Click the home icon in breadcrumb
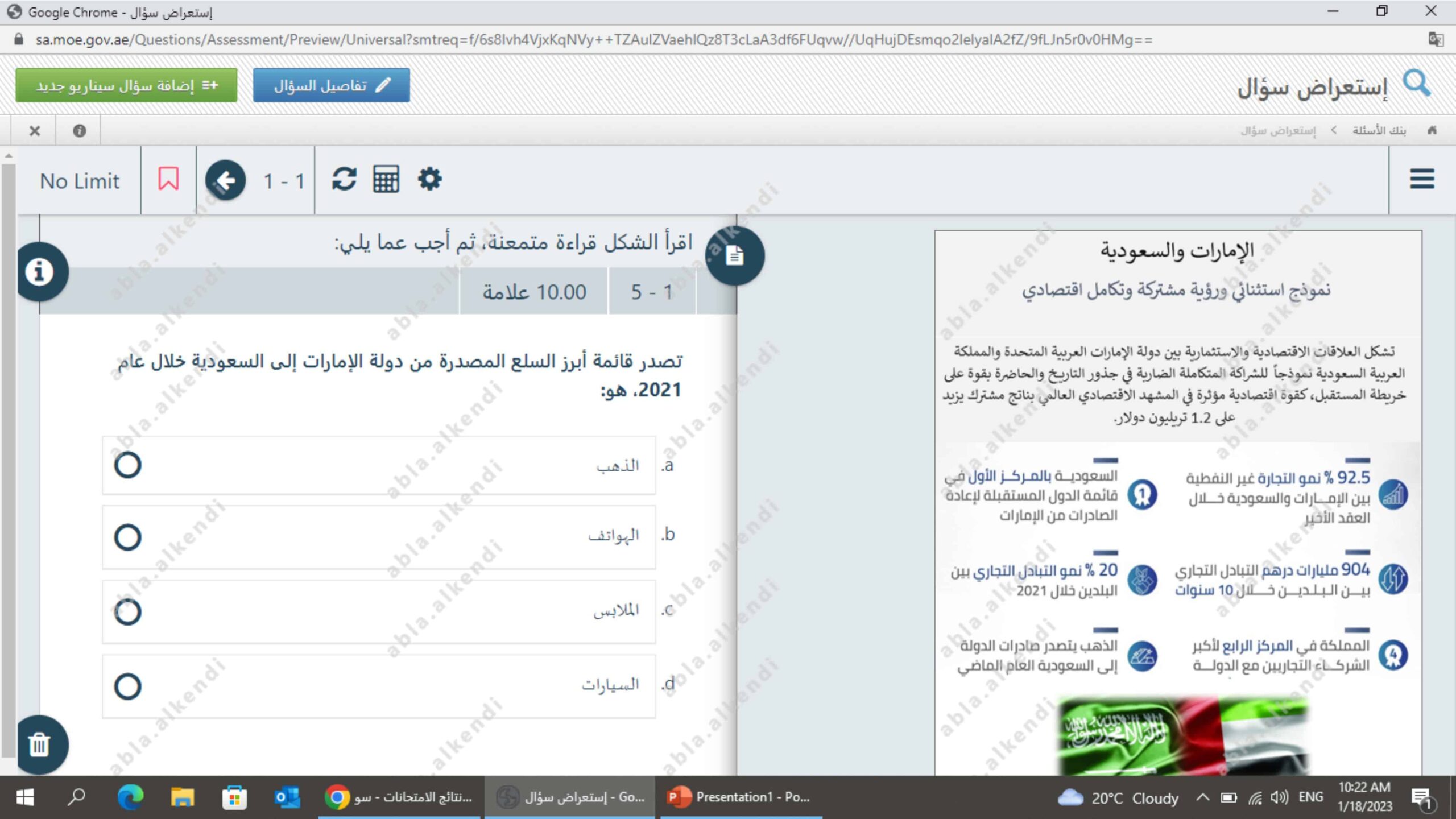This screenshot has height=819, width=1456. (1432, 130)
